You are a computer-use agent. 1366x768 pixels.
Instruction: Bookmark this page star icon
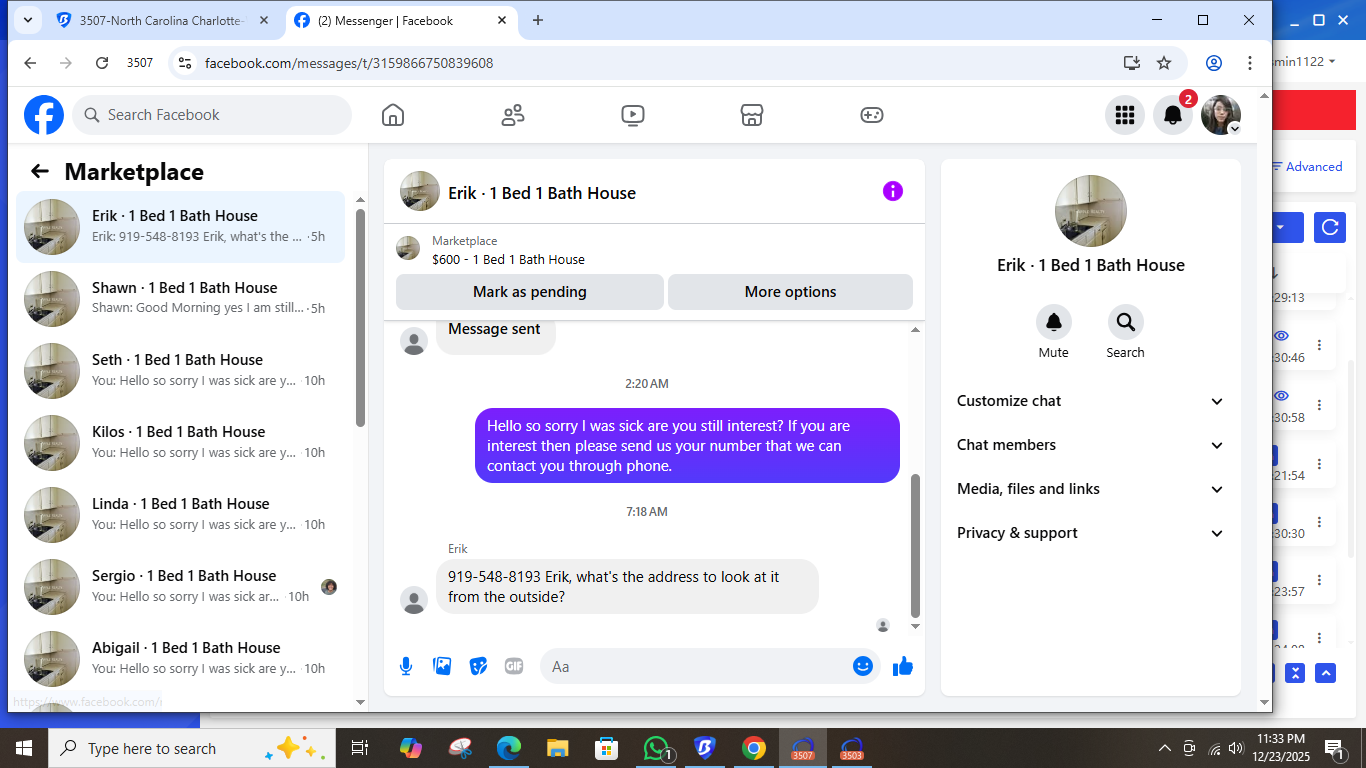pyautogui.click(x=1164, y=63)
